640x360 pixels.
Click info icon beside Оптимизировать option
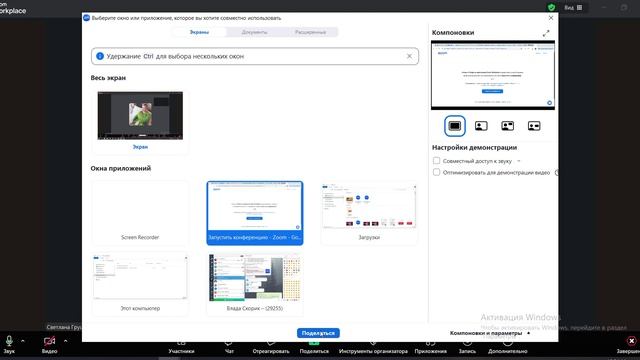pyautogui.click(x=556, y=173)
